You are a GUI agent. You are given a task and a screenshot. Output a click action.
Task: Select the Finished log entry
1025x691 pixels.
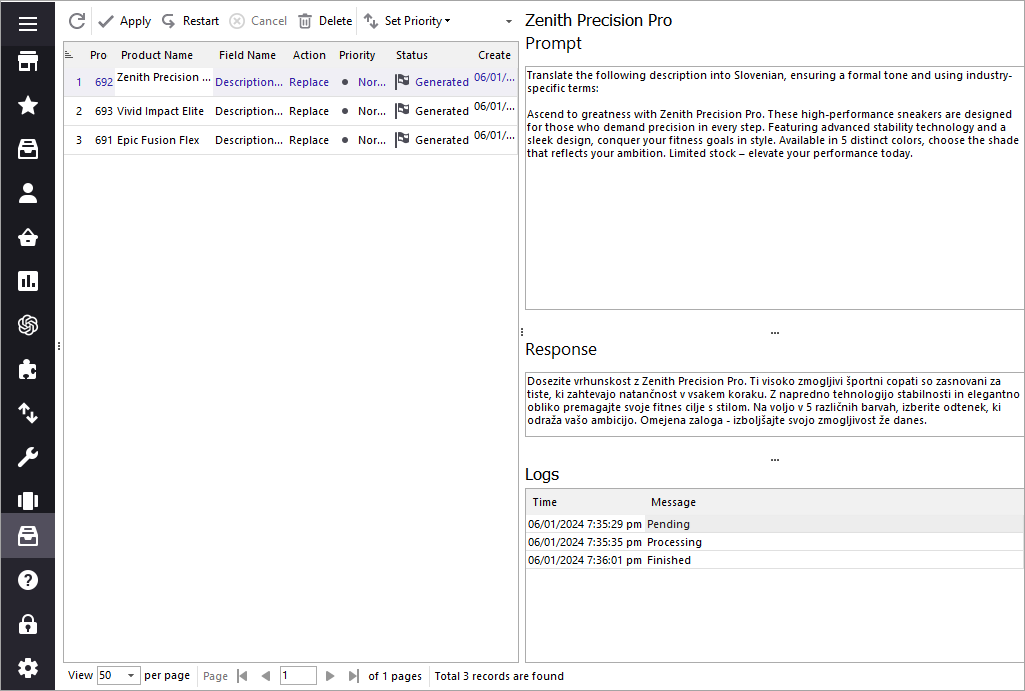coord(775,560)
